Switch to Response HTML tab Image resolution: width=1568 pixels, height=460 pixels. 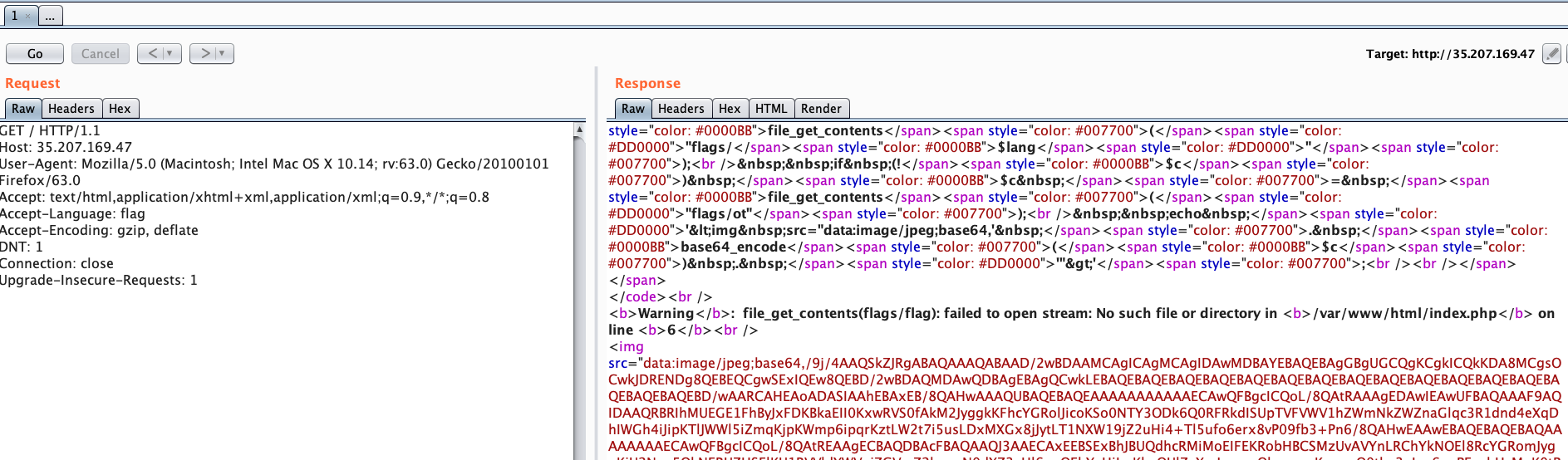770,109
